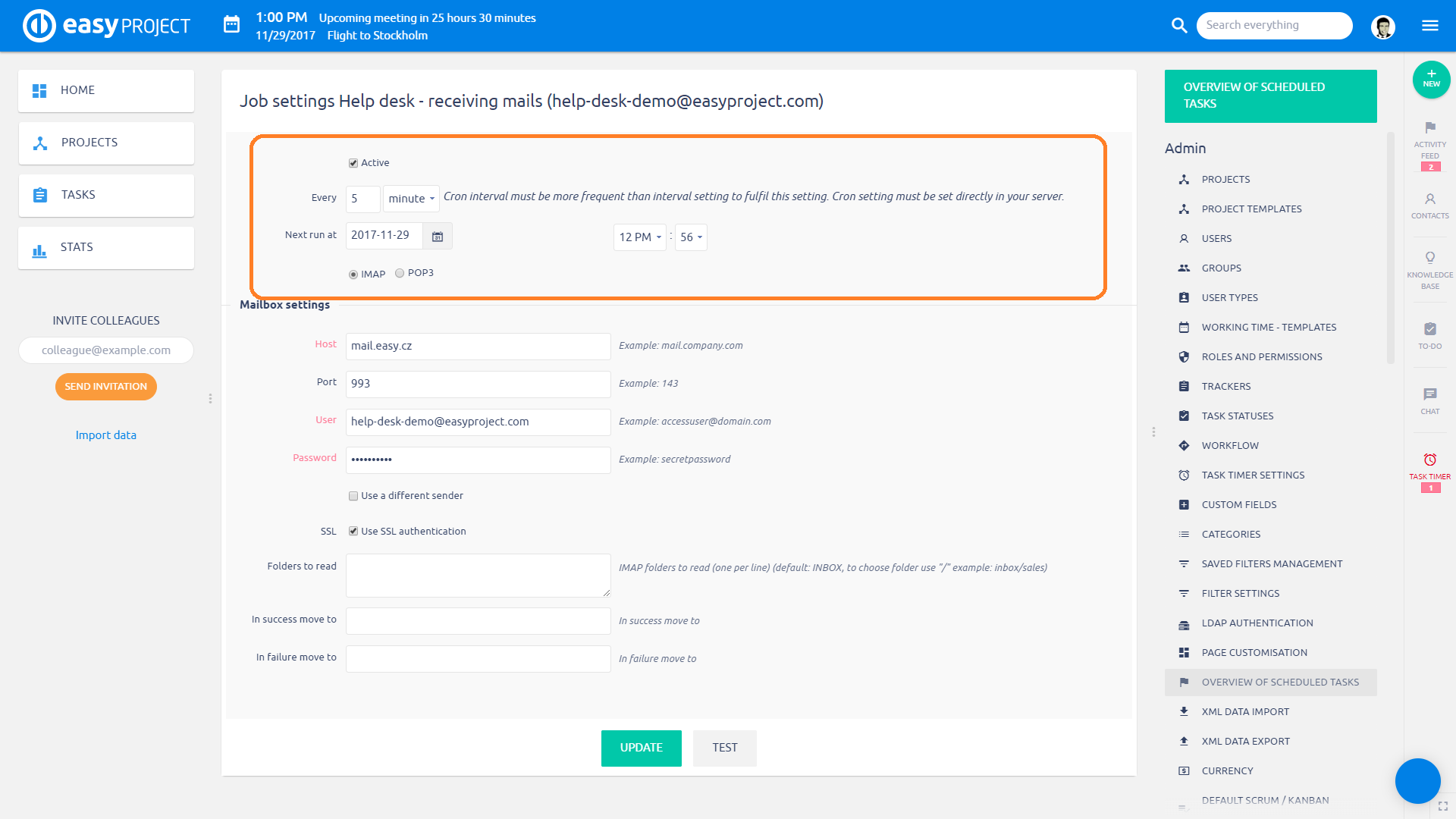Enable Use a different sender checkbox
The width and height of the screenshot is (1456, 819).
click(353, 496)
